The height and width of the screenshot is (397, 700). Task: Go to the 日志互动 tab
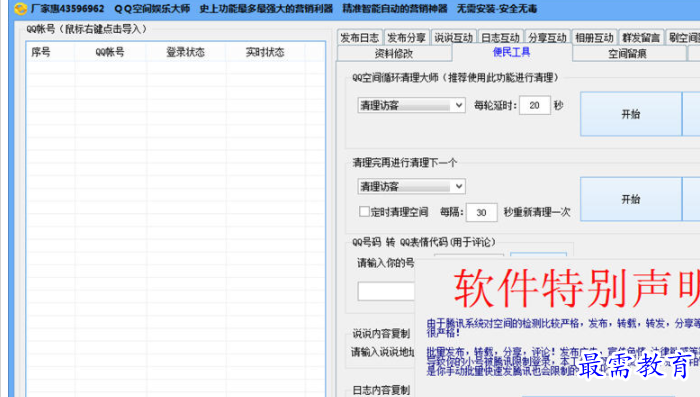(x=500, y=38)
